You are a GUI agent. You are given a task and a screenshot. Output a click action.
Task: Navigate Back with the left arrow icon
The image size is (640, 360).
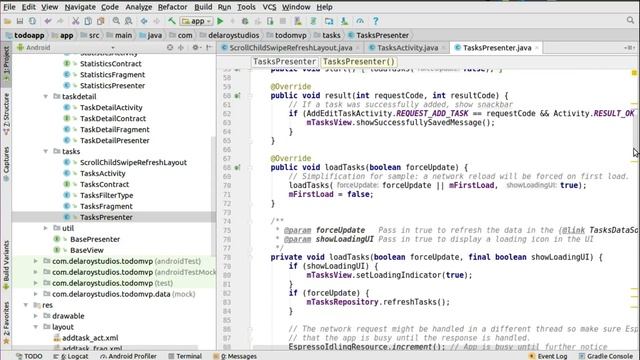144,21
